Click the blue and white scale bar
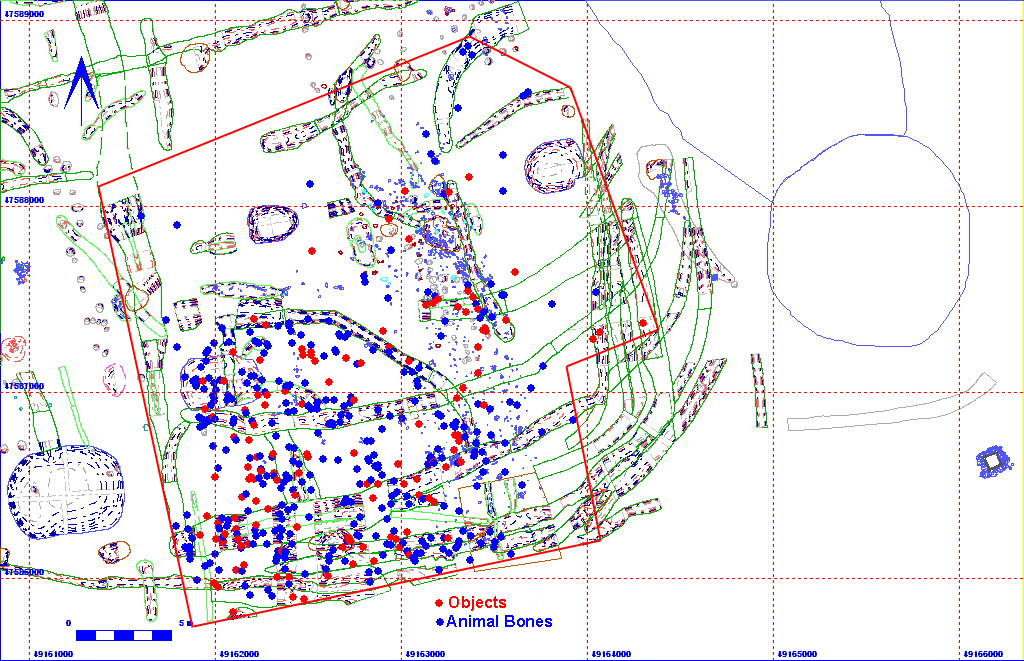This screenshot has width=1024, height=661. click(124, 636)
